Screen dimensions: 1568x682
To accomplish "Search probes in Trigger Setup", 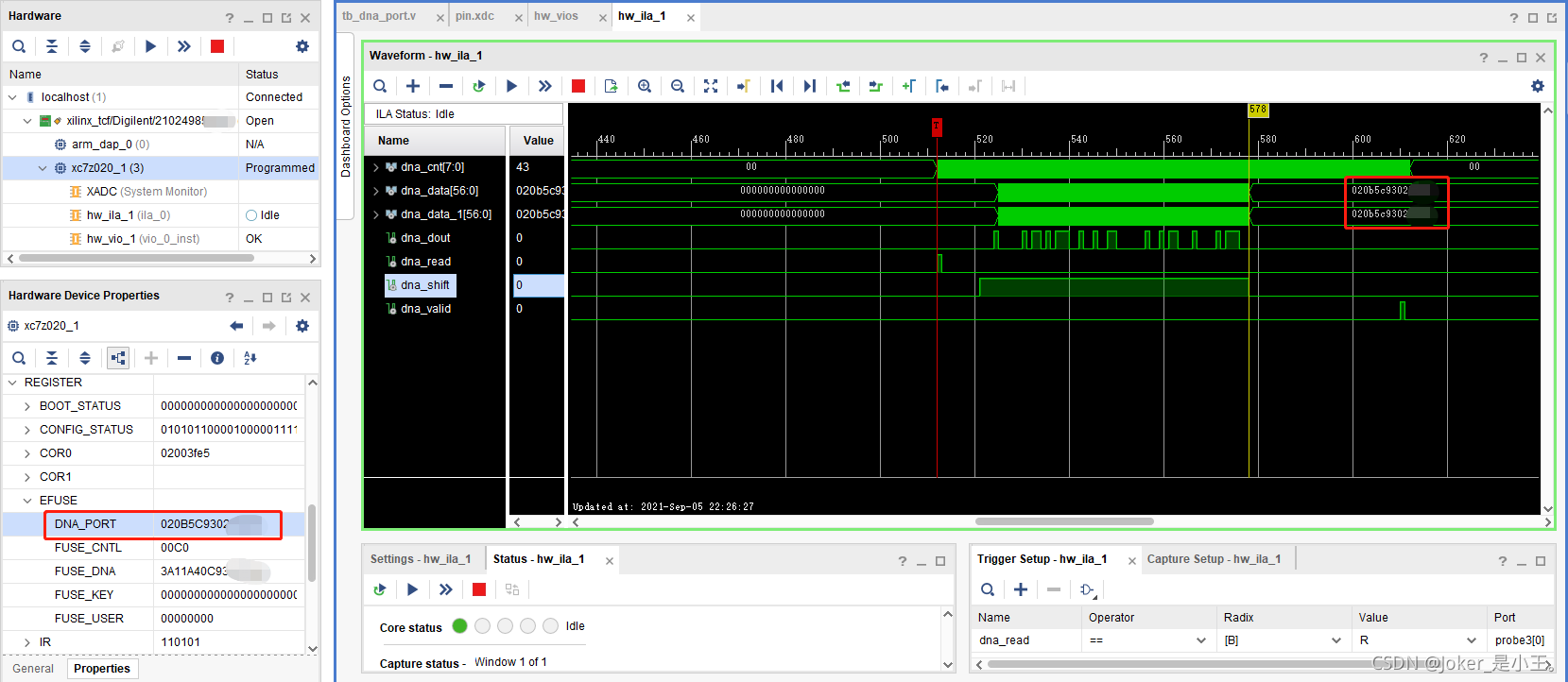I will coord(988,589).
